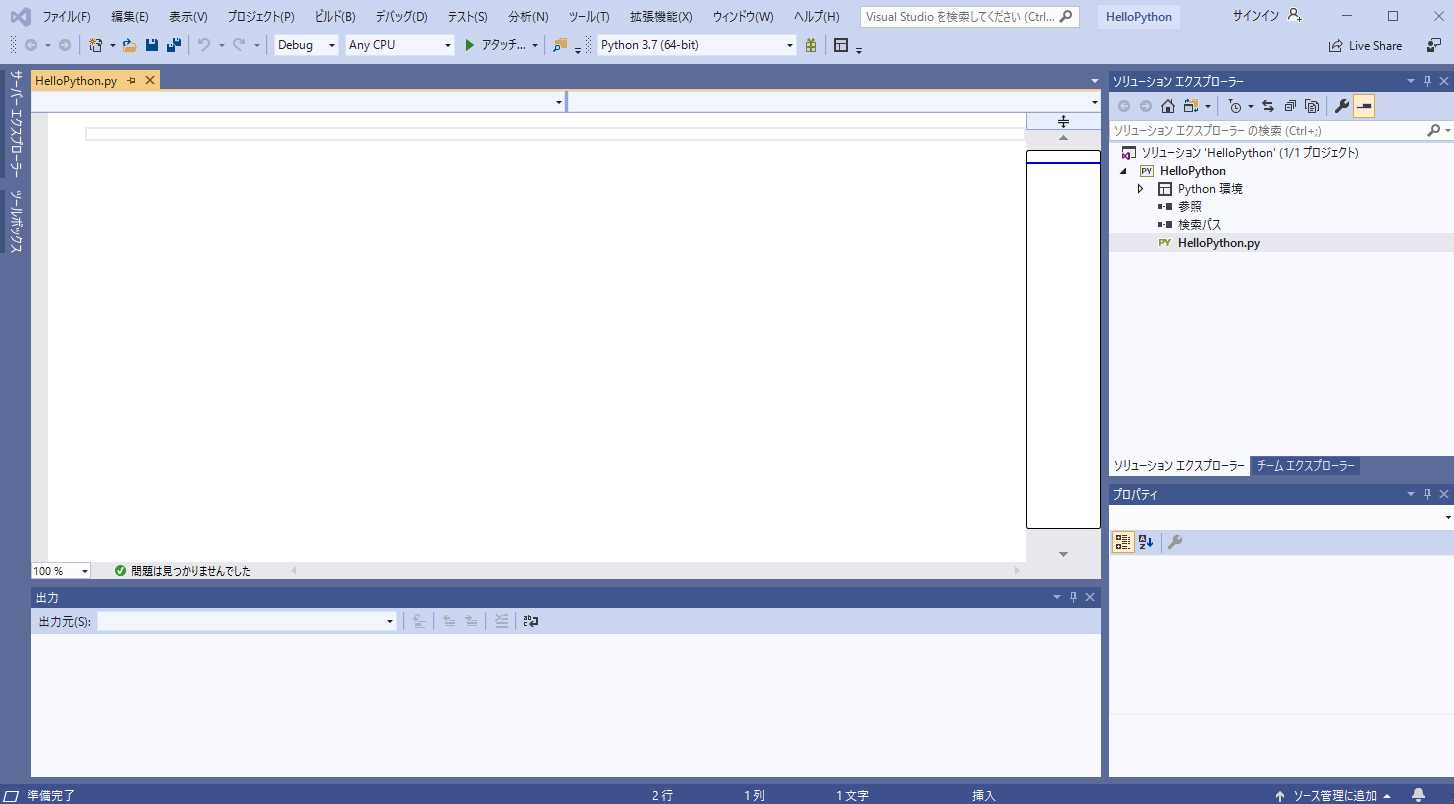Click the New Project toolbar icon
1454x804 pixels.
[x=95, y=45]
